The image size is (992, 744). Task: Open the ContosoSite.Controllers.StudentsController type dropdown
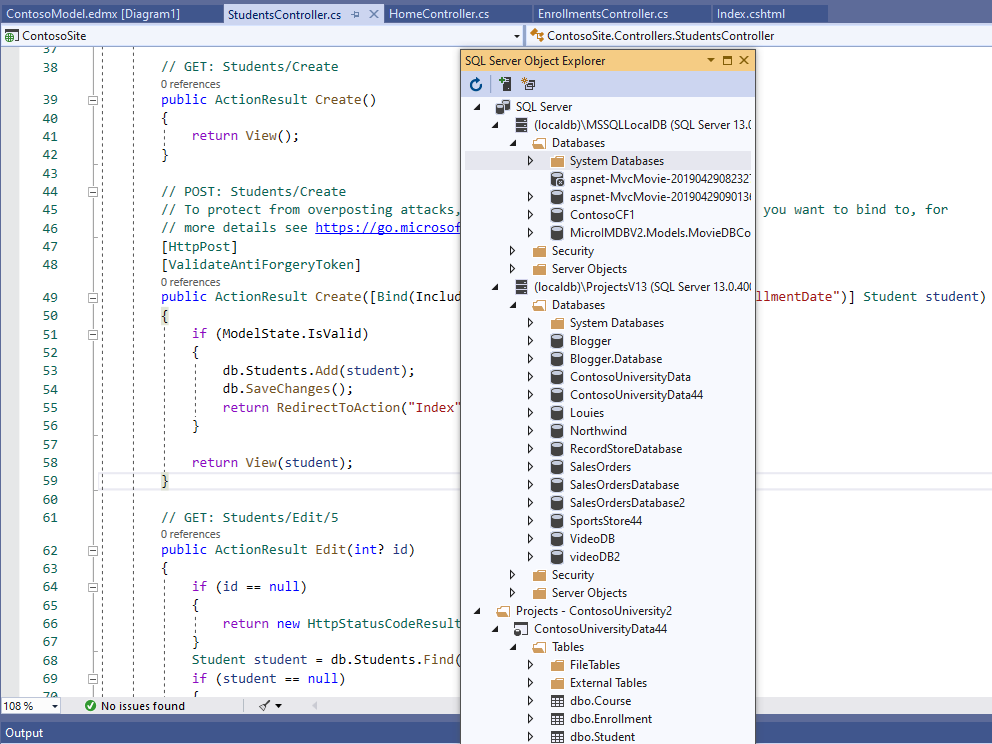(759, 36)
